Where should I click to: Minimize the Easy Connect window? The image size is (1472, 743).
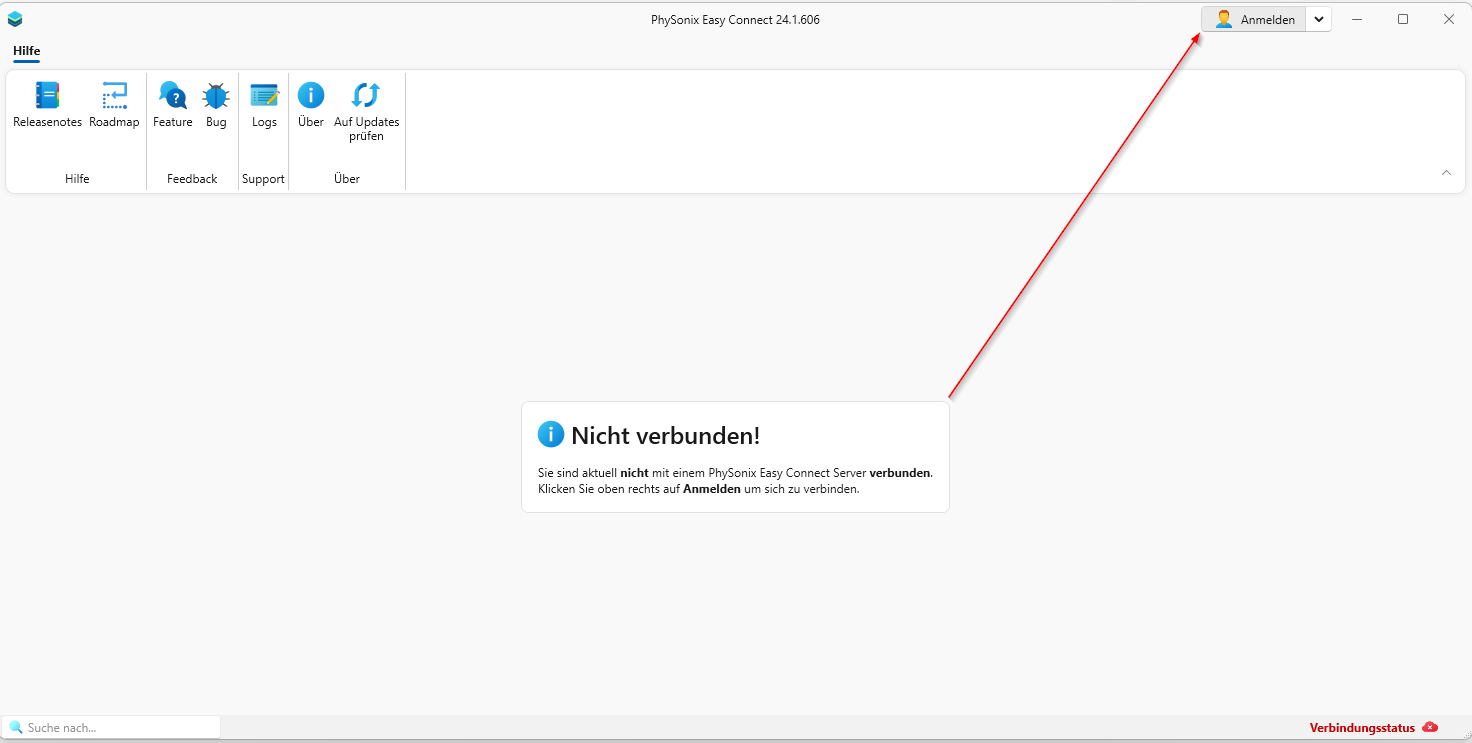point(1357,19)
